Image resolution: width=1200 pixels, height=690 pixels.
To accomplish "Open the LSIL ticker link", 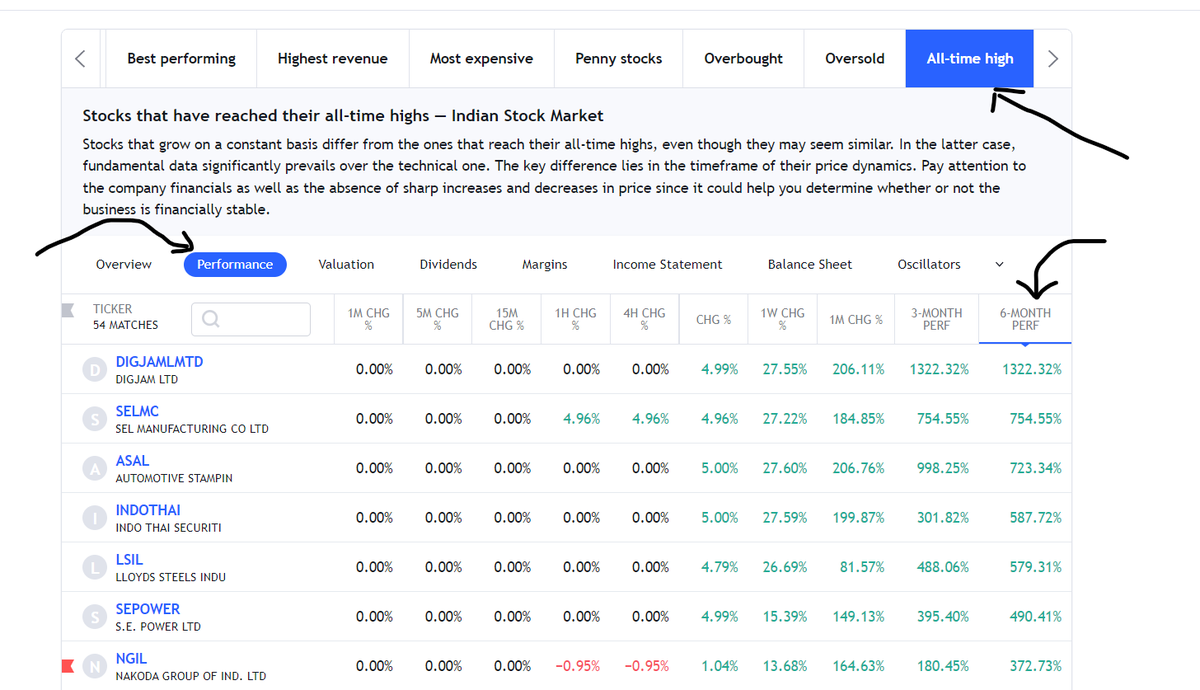I will tap(129, 559).
